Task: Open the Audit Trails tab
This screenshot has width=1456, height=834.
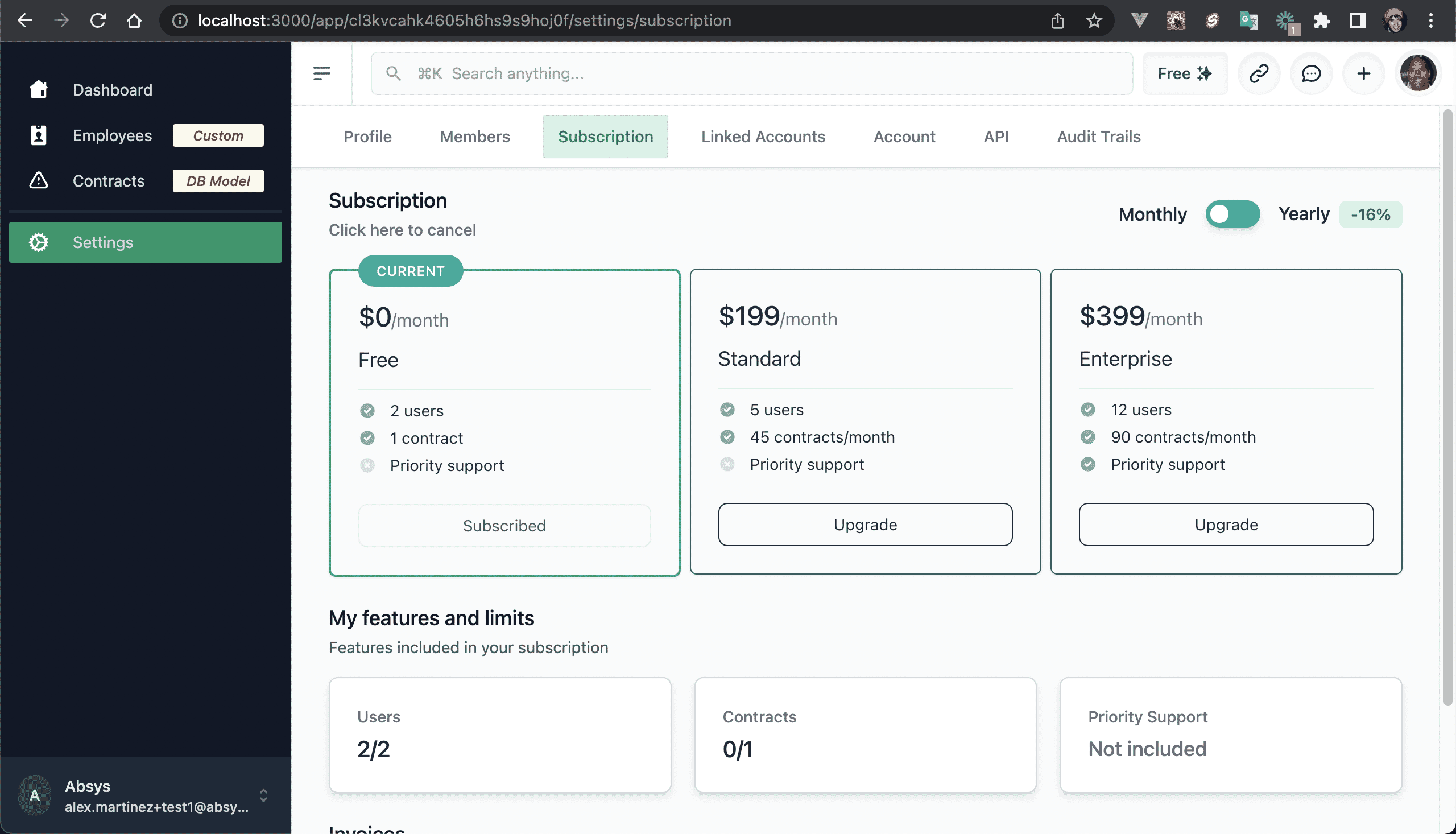Action: (x=1098, y=137)
